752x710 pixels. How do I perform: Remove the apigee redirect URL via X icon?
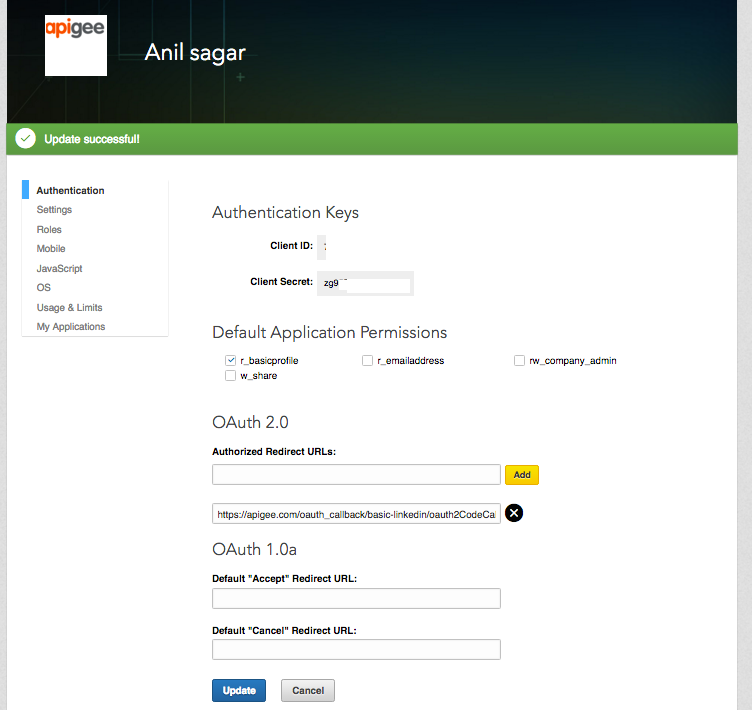click(514, 513)
